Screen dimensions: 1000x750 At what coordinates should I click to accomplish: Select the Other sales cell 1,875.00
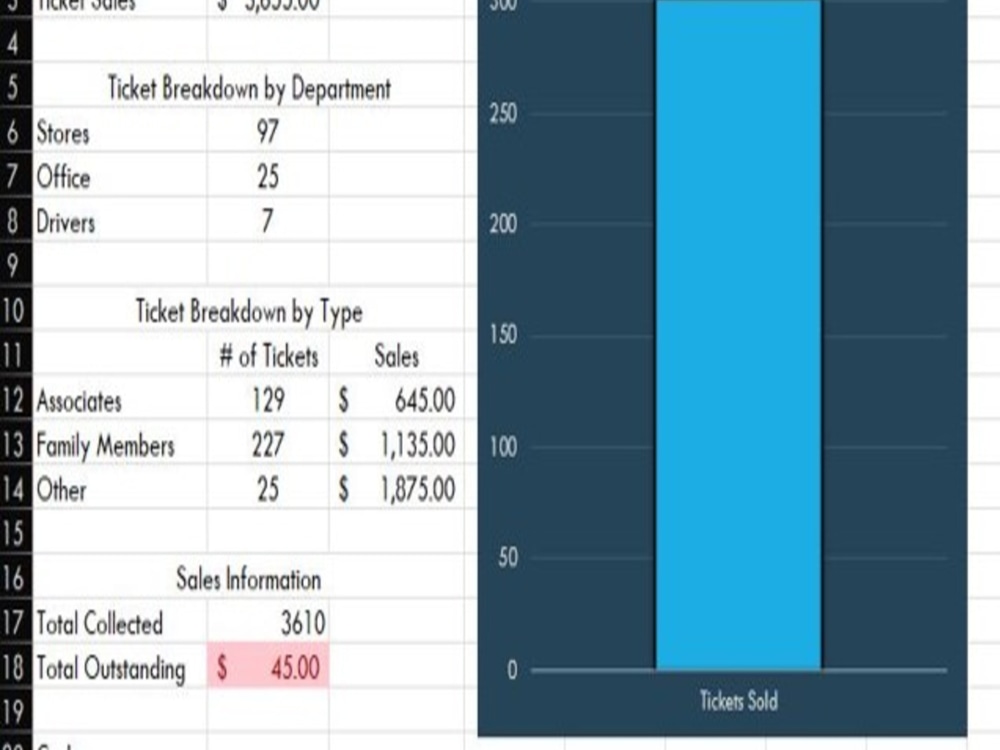coord(397,489)
